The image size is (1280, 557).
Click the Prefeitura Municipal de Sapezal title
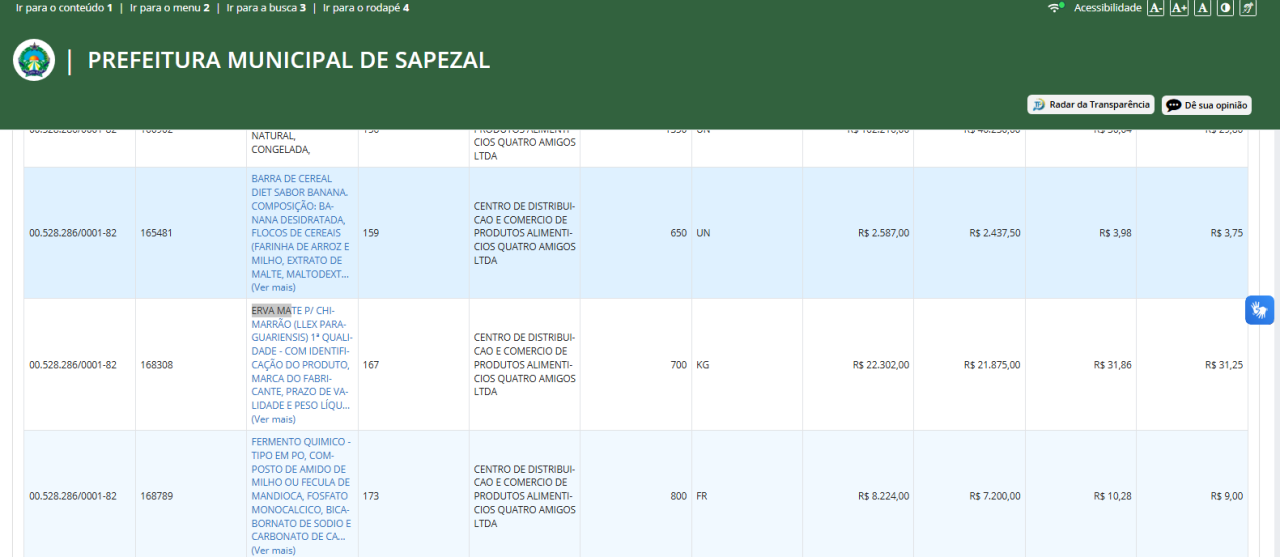[289, 60]
